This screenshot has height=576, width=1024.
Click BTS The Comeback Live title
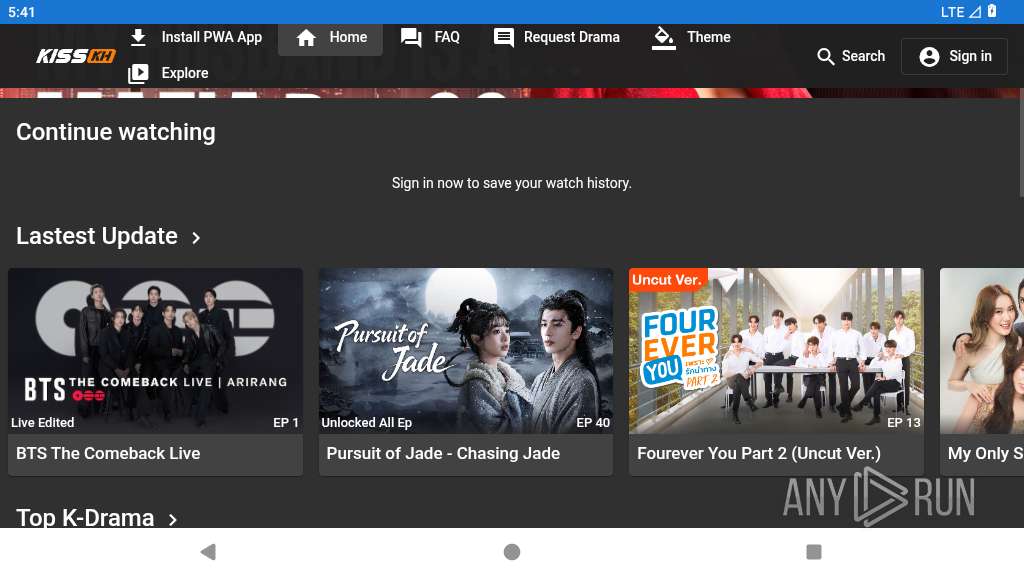coord(108,453)
